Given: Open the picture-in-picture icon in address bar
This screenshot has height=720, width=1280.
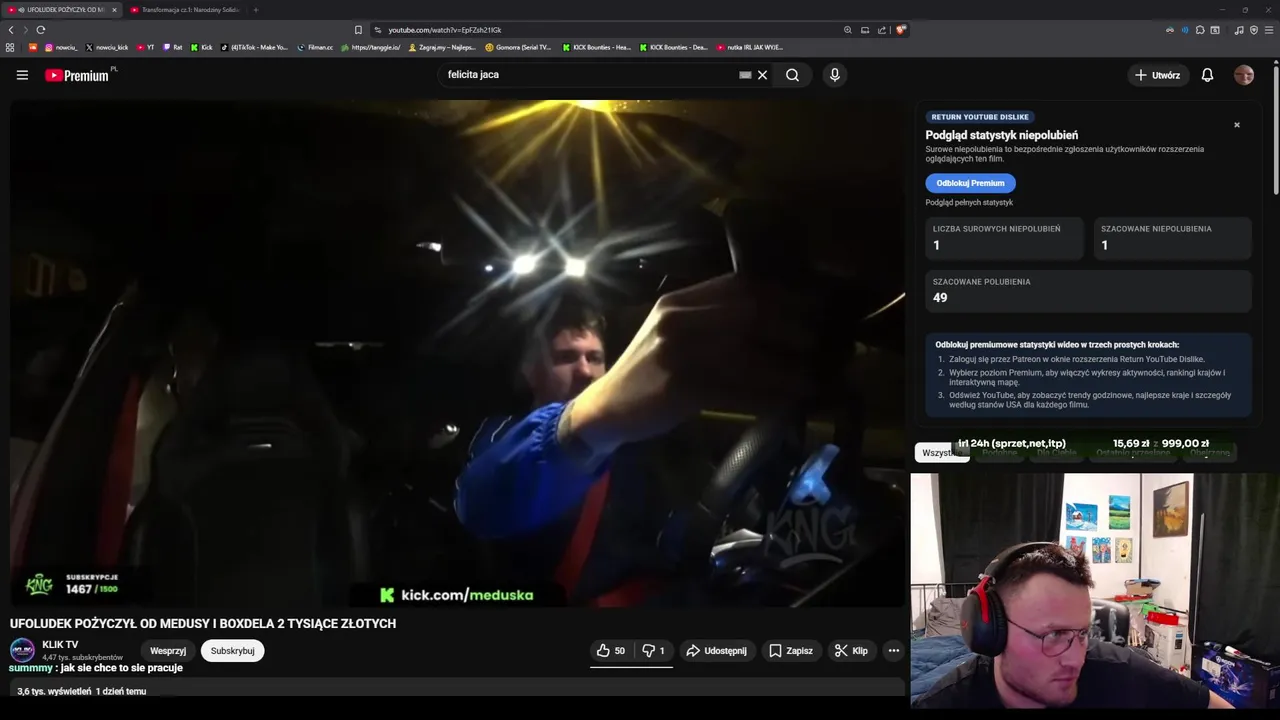Looking at the screenshot, I should click(x=865, y=30).
